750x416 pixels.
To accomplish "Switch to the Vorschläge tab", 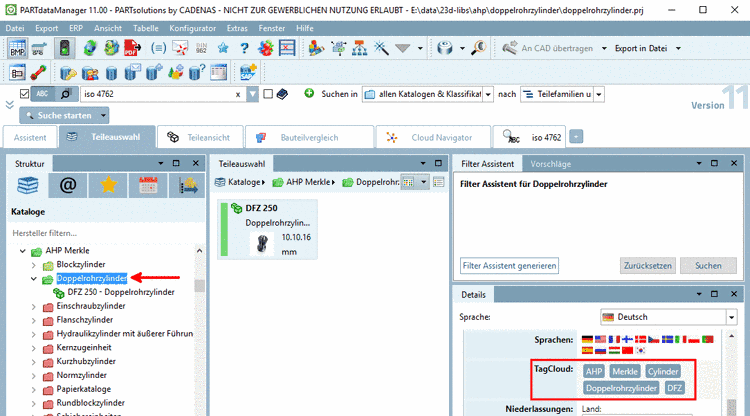I will (x=551, y=164).
